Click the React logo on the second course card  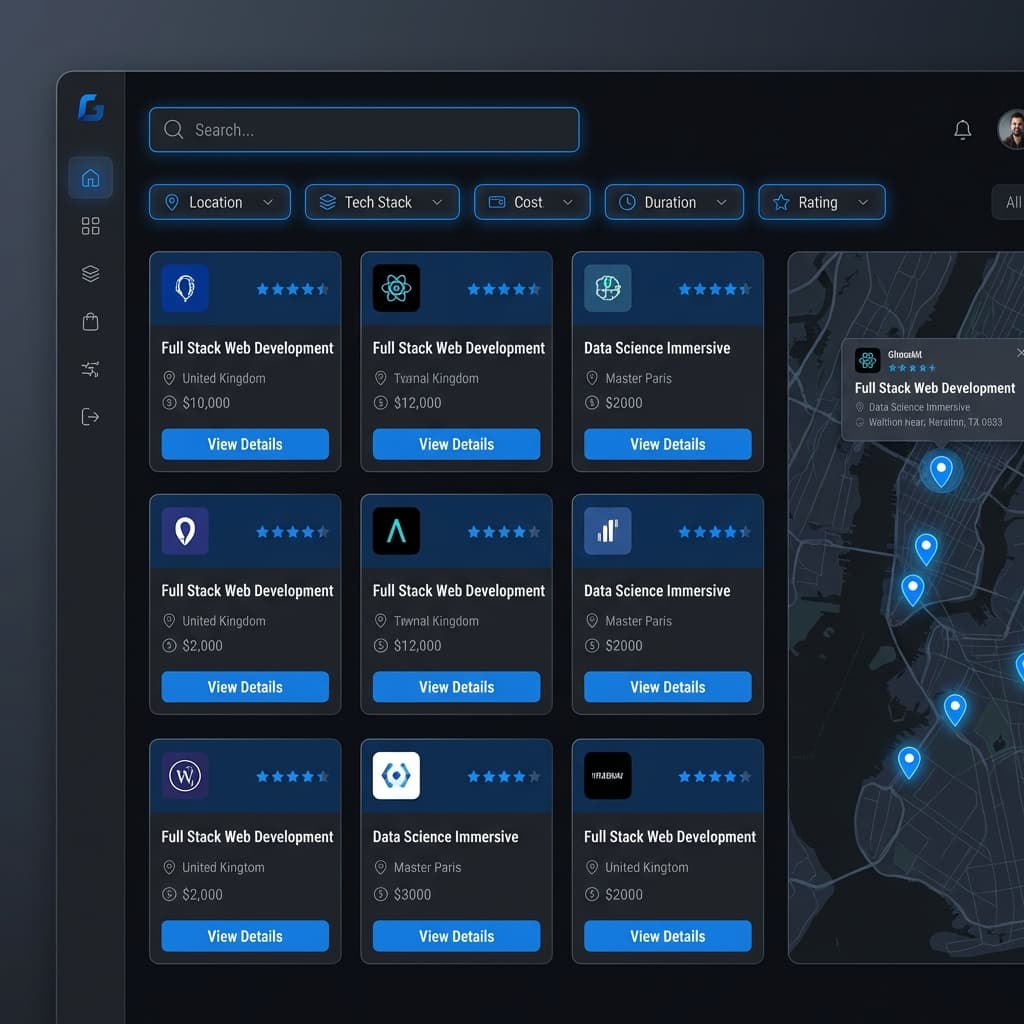(x=396, y=288)
